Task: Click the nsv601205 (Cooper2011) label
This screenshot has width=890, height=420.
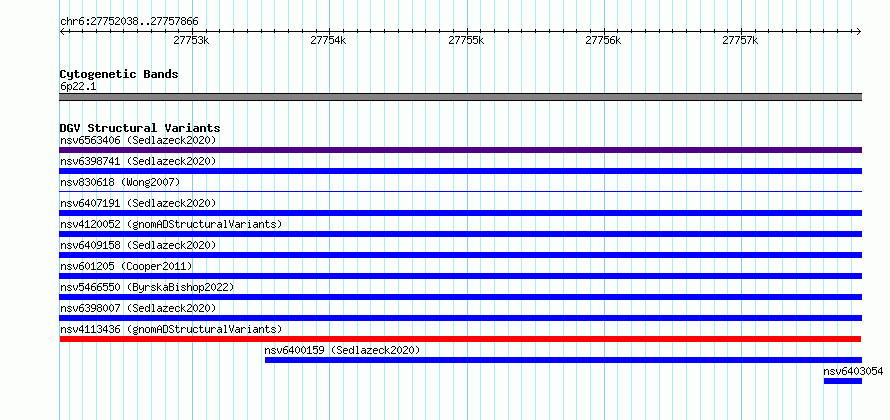Action: click(x=126, y=266)
